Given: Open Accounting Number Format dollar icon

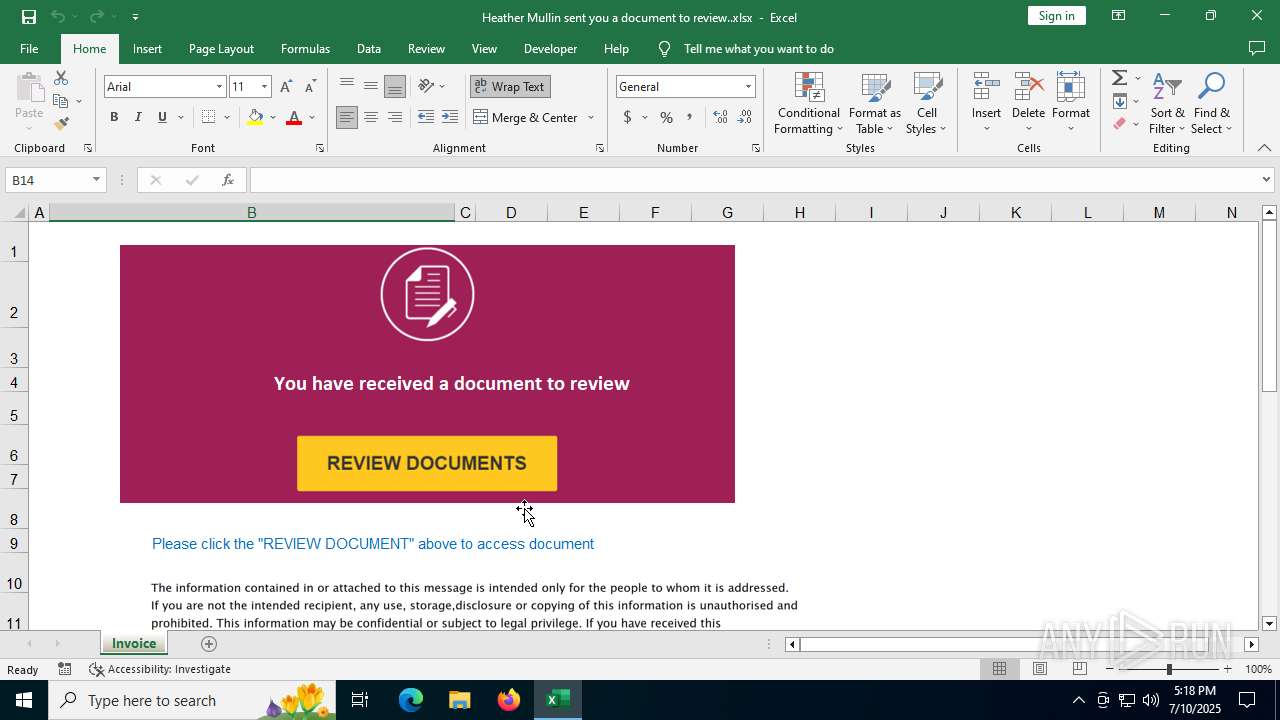Looking at the screenshot, I should point(627,117).
